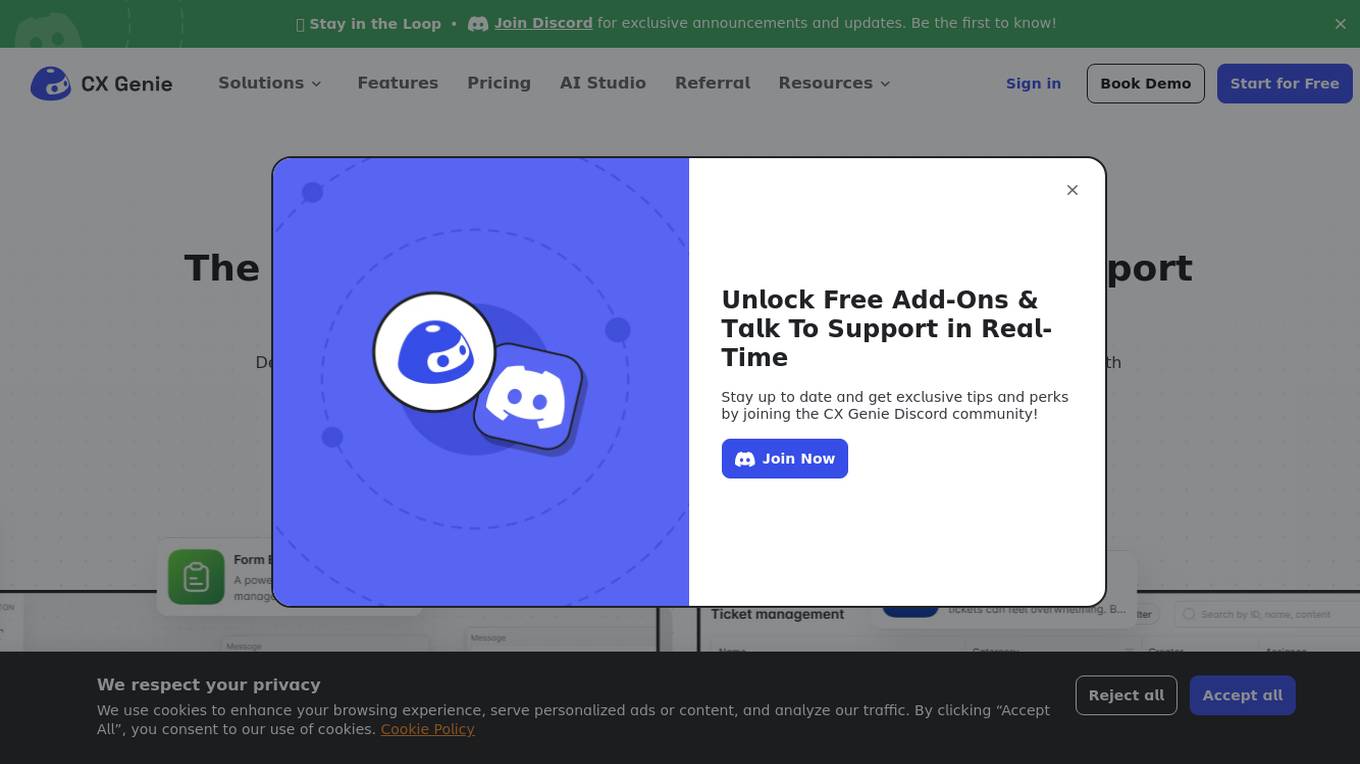The image size is (1360, 764).
Task: Close the Discord popup dialog
Action: (x=1072, y=190)
